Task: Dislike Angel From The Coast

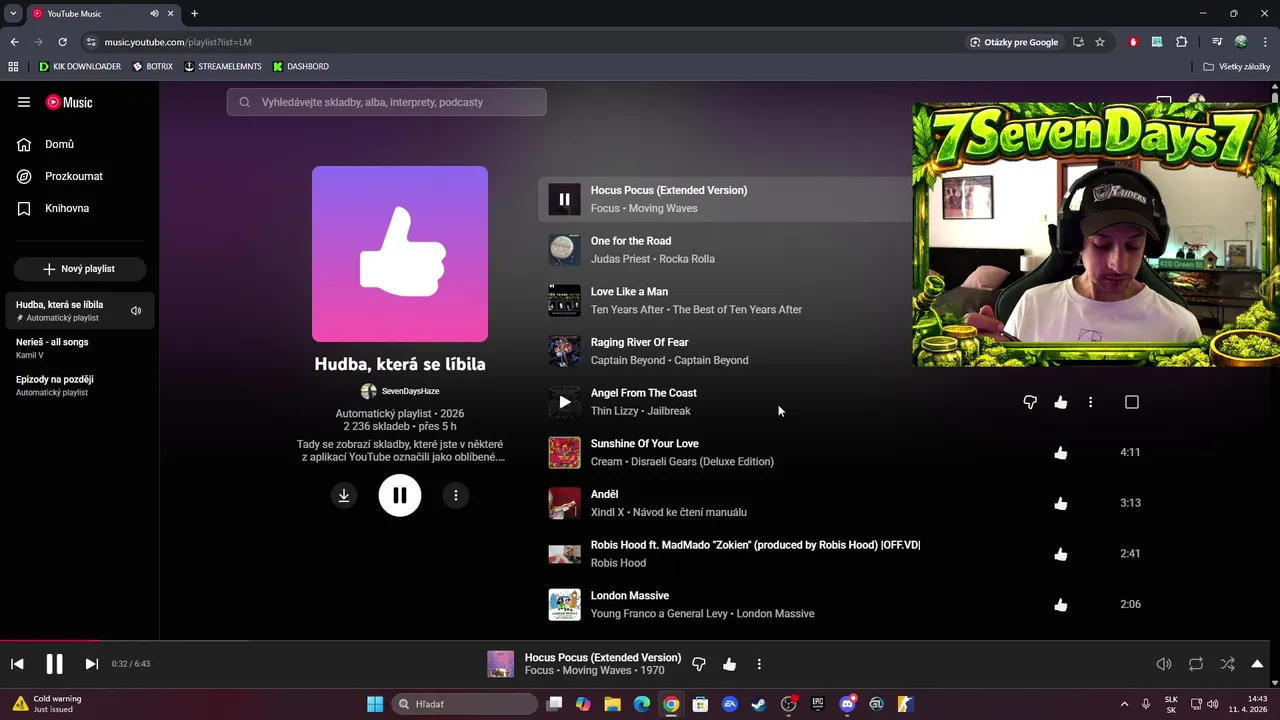Action: coord(1030,402)
